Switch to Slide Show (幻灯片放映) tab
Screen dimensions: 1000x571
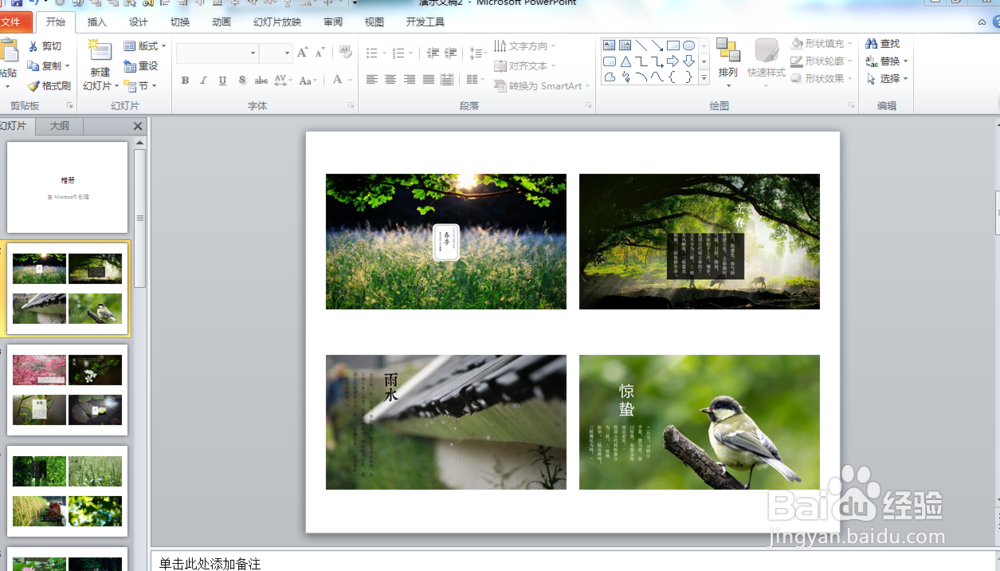coord(277,22)
